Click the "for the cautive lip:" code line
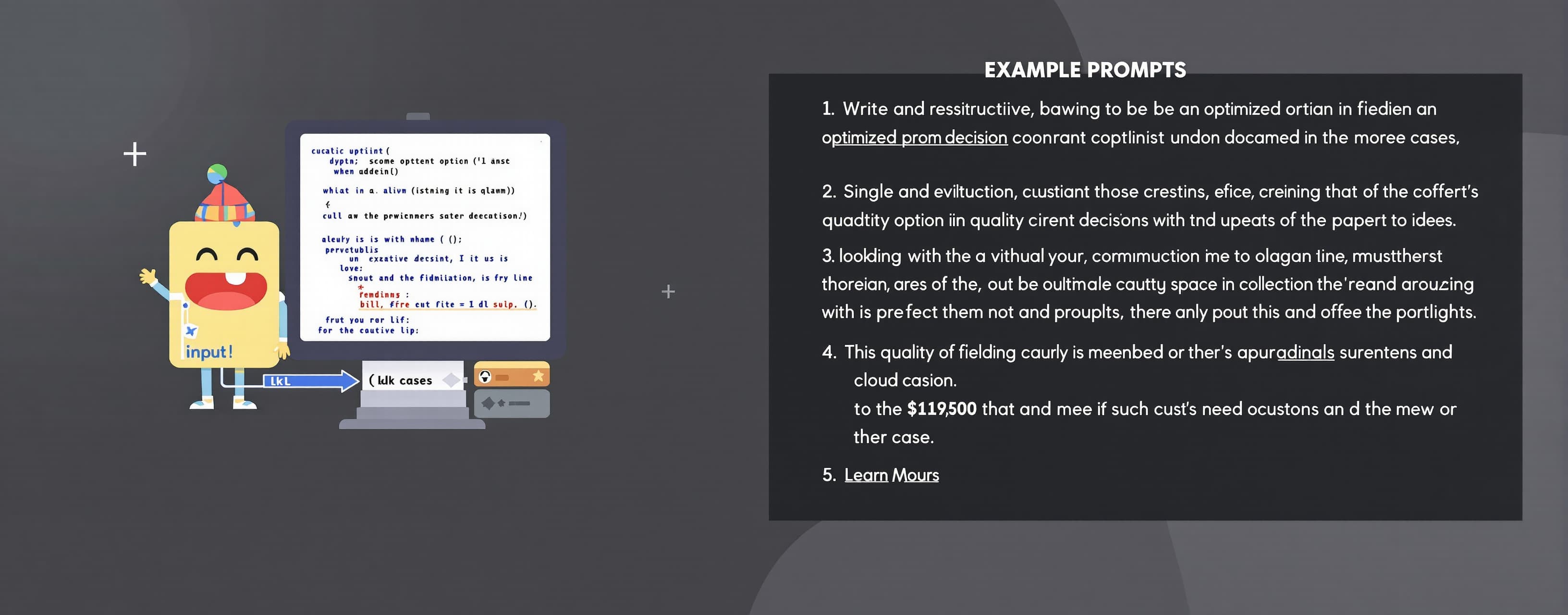 (x=368, y=331)
